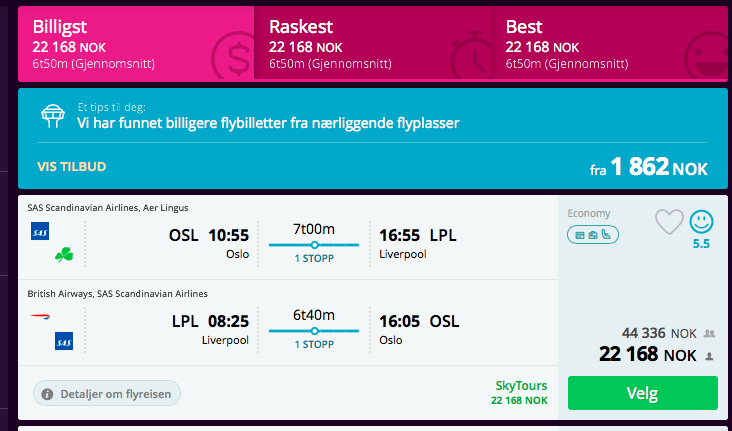The image size is (732, 431).
Task: Show return 1 STOPP stopover info
Action: point(314,345)
